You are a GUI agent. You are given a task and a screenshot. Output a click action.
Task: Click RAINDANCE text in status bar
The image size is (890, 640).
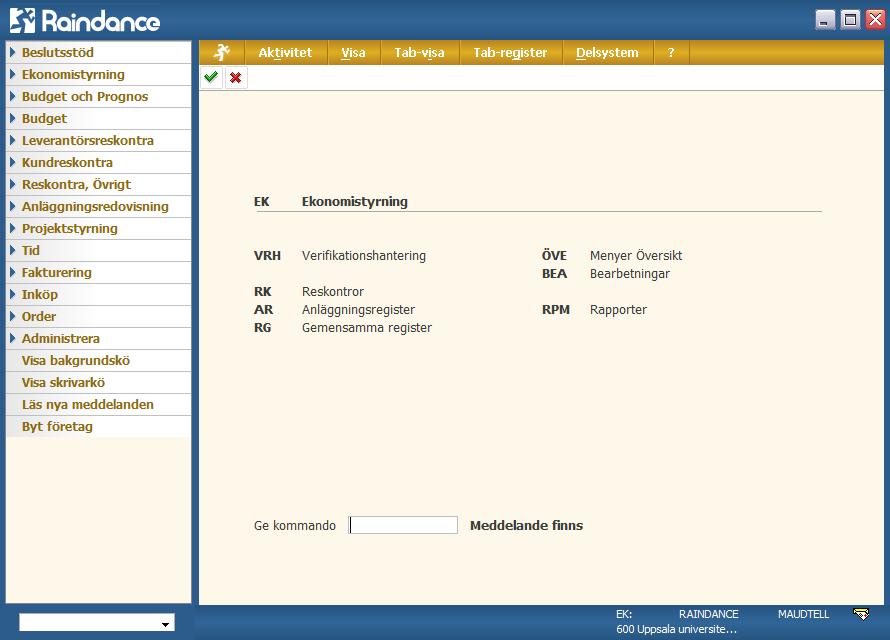(x=708, y=614)
